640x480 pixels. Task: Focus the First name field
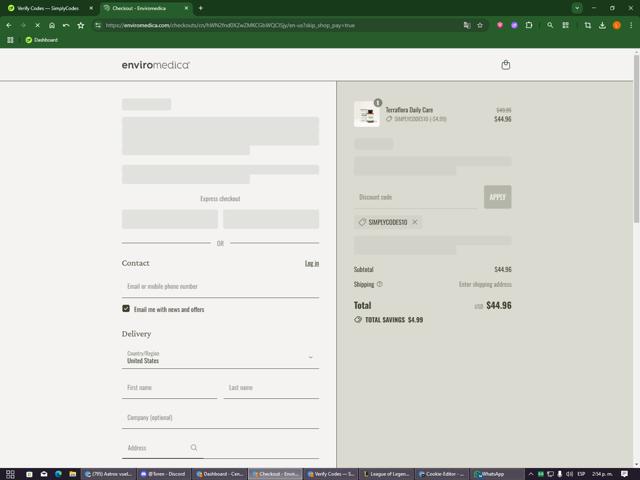pyautogui.click(x=169, y=388)
